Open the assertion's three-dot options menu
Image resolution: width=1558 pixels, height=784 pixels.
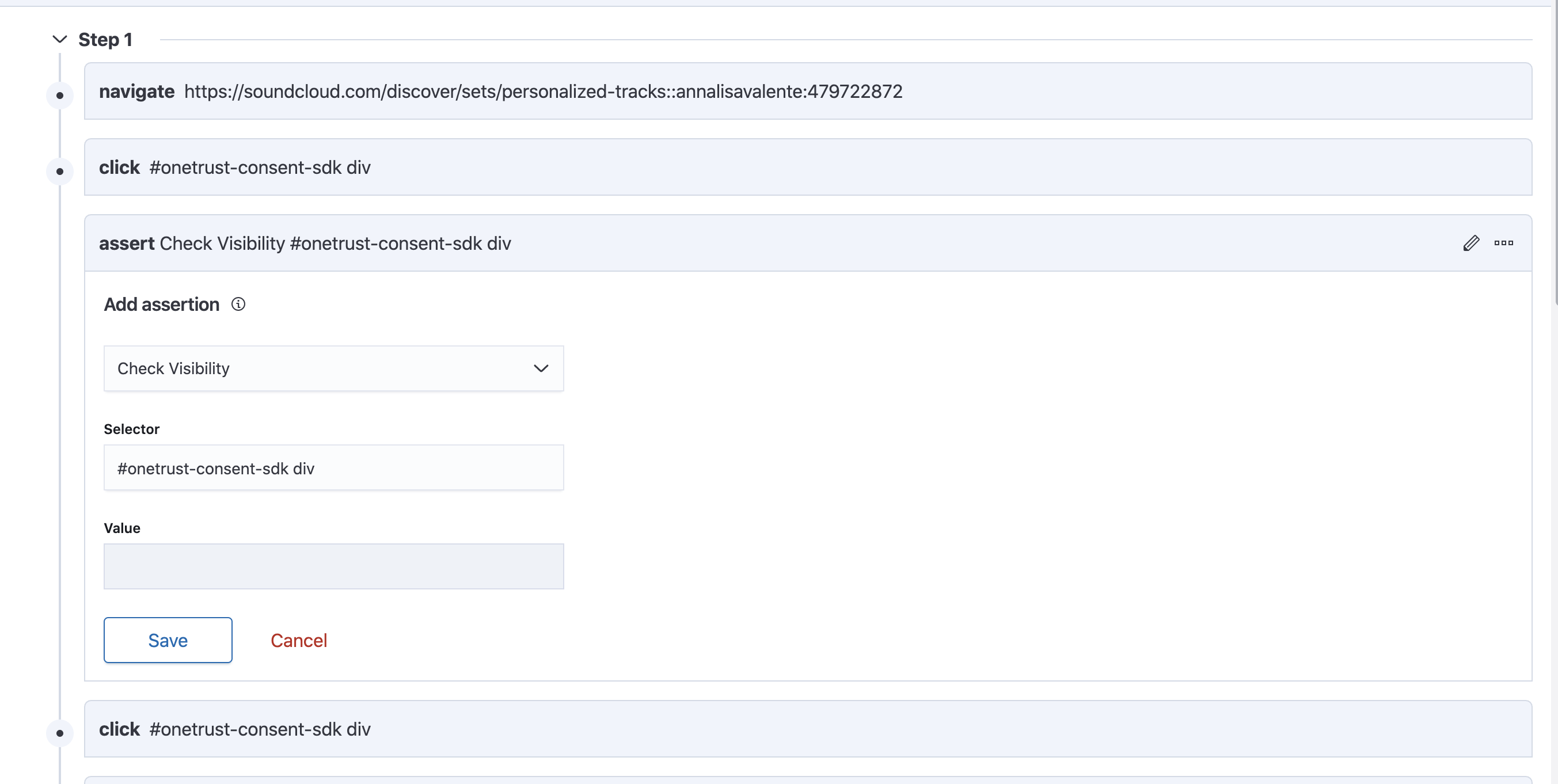[x=1504, y=243]
